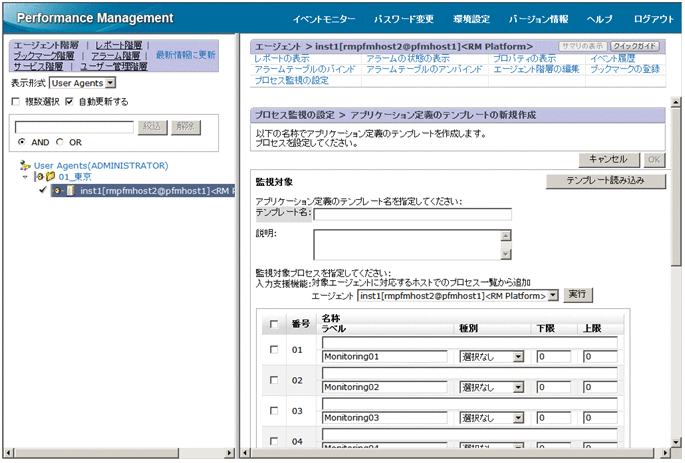
Task: Click the 01_東京 folder icon
Action: pyautogui.click(x=50, y=176)
